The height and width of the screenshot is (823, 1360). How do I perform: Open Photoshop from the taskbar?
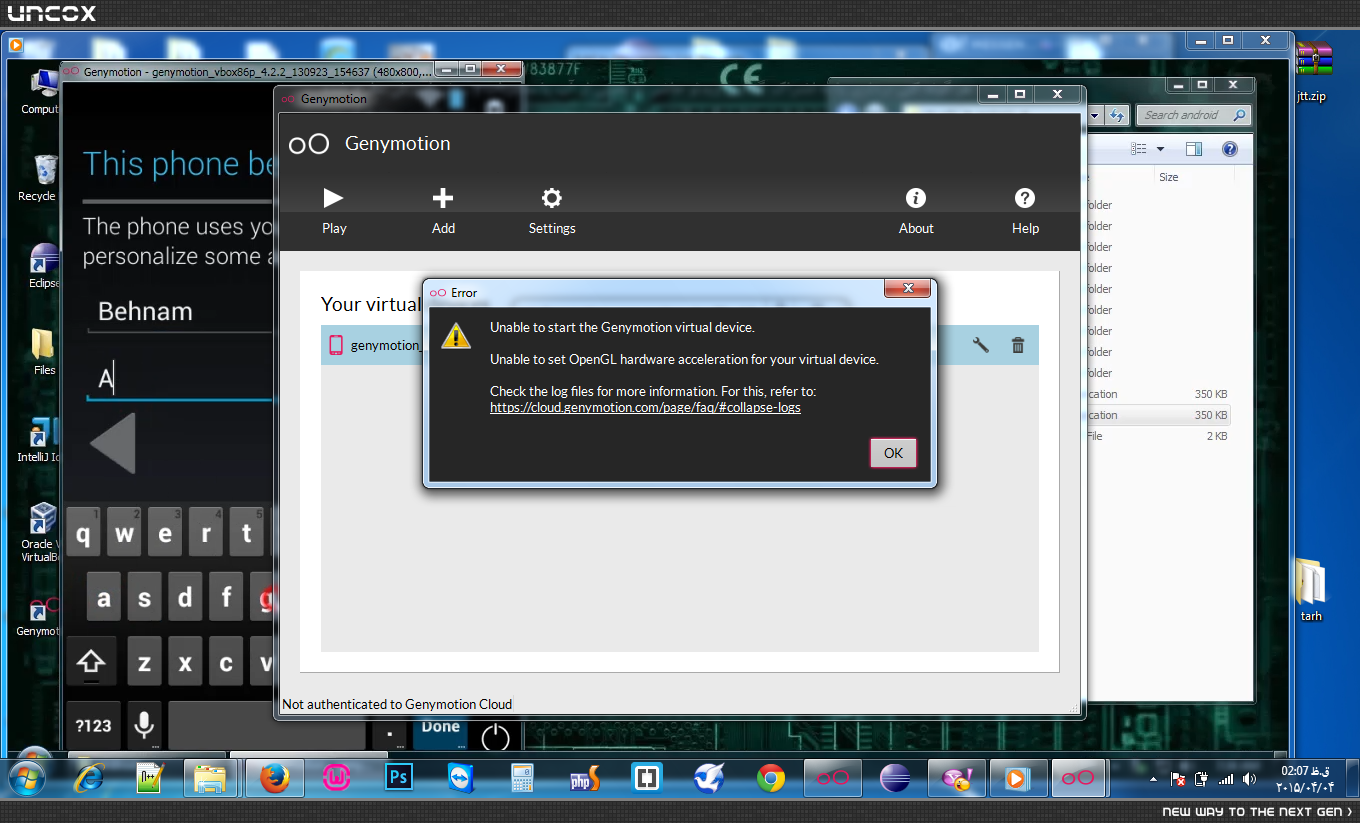click(399, 777)
